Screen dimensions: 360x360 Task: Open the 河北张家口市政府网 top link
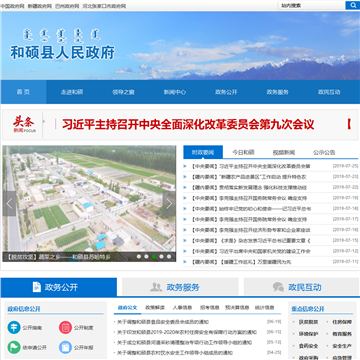point(104,6)
